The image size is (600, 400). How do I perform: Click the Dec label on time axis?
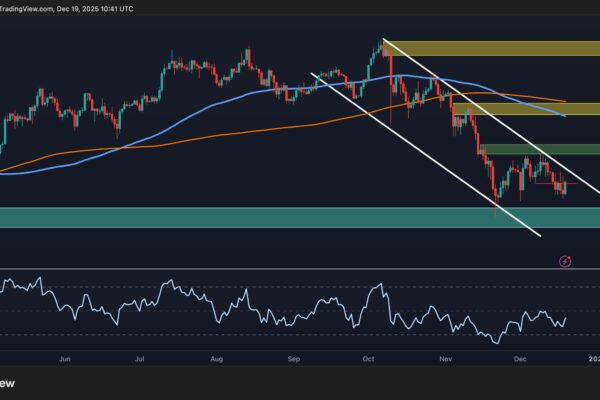(x=519, y=356)
